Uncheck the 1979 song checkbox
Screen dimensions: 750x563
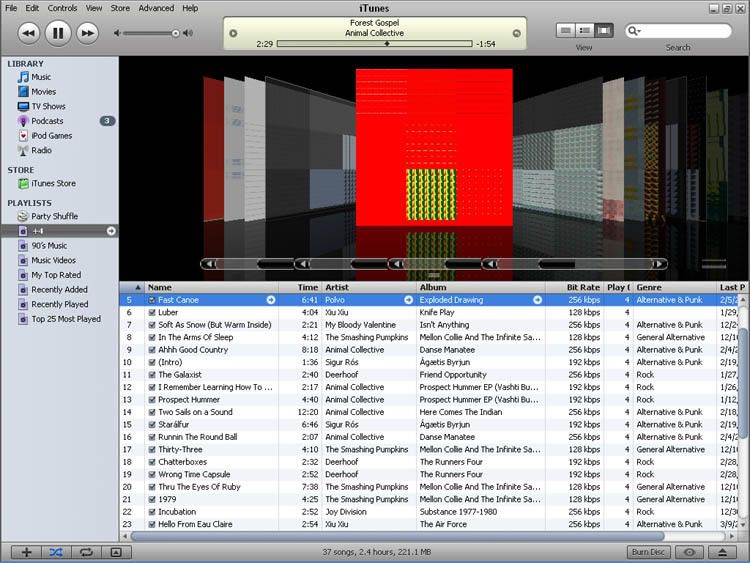point(152,499)
